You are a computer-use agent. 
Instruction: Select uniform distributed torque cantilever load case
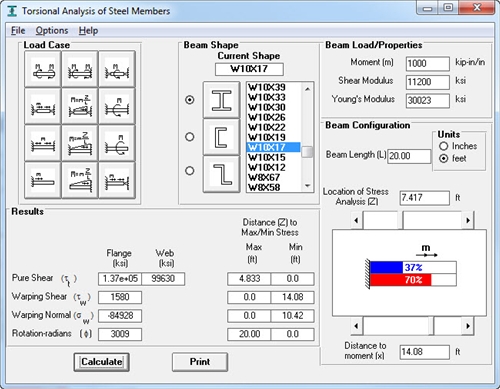(43, 180)
